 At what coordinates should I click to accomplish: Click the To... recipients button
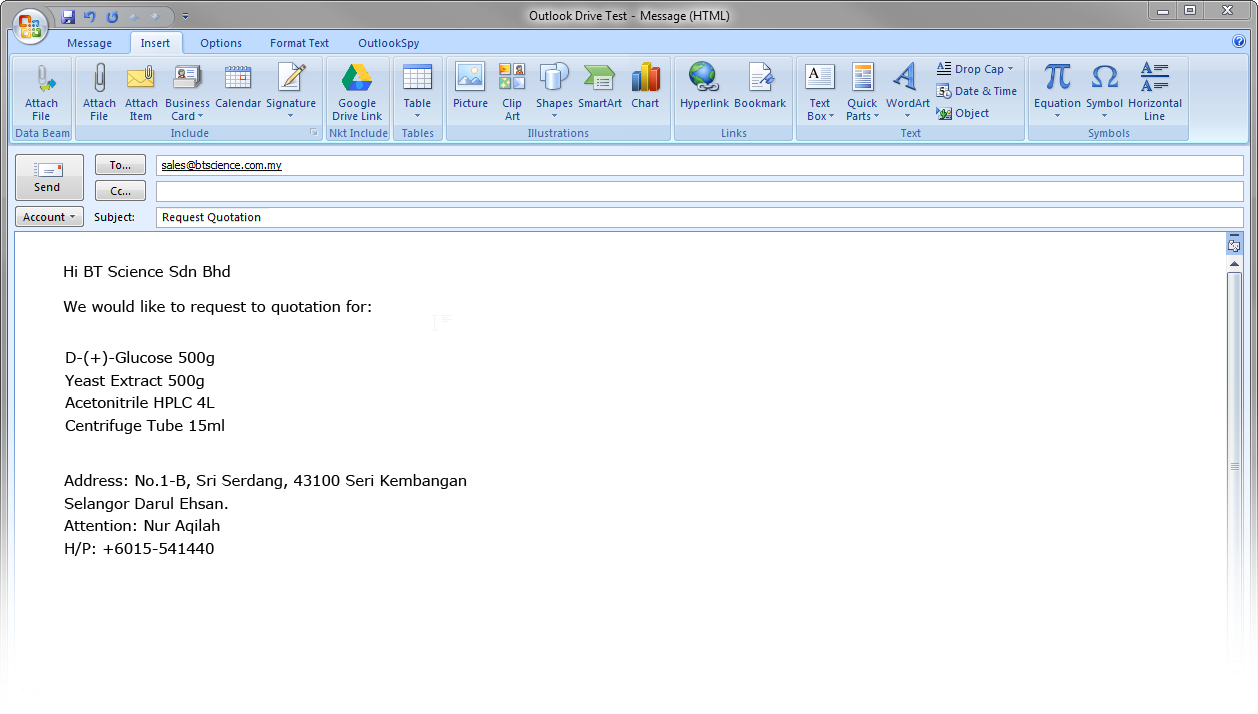(120, 165)
